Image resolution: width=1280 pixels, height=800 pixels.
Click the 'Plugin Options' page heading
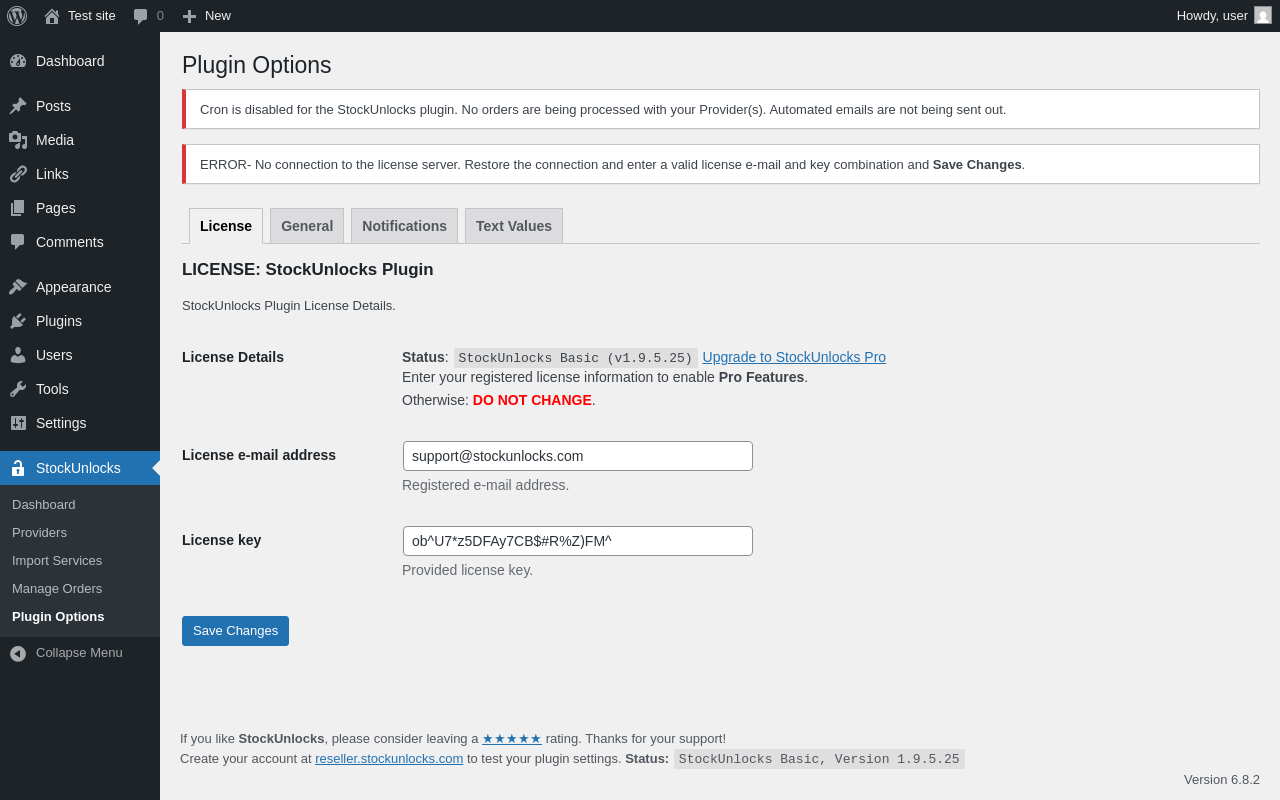pos(256,65)
